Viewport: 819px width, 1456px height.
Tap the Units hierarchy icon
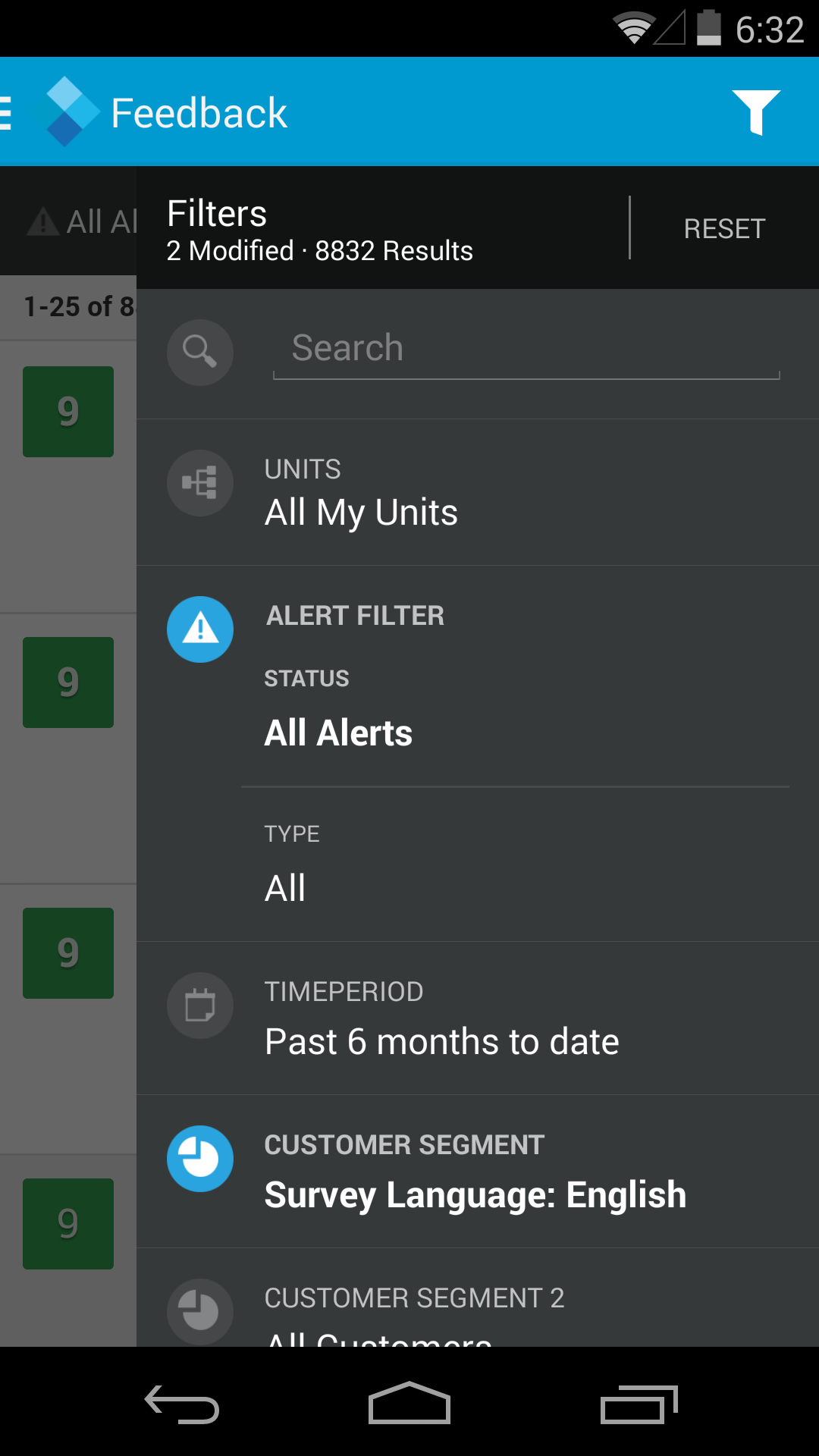point(200,483)
